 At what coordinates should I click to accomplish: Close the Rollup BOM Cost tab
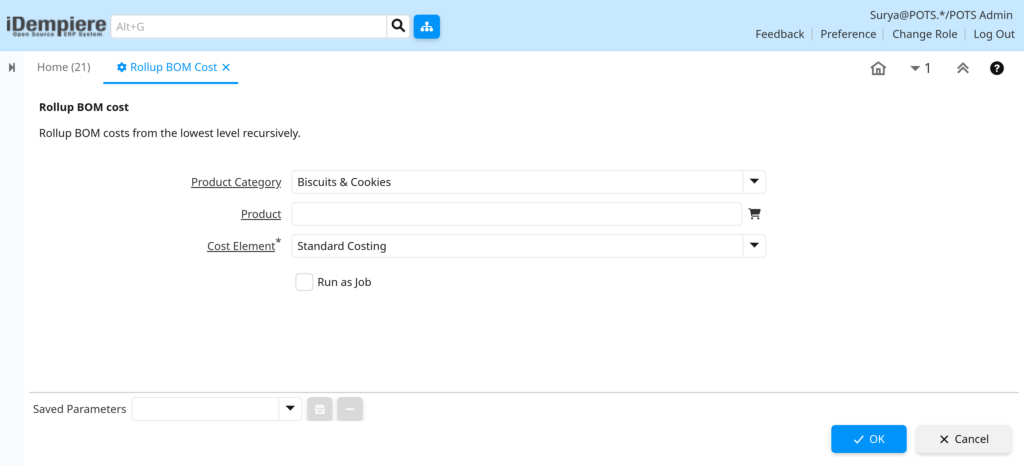(226, 67)
